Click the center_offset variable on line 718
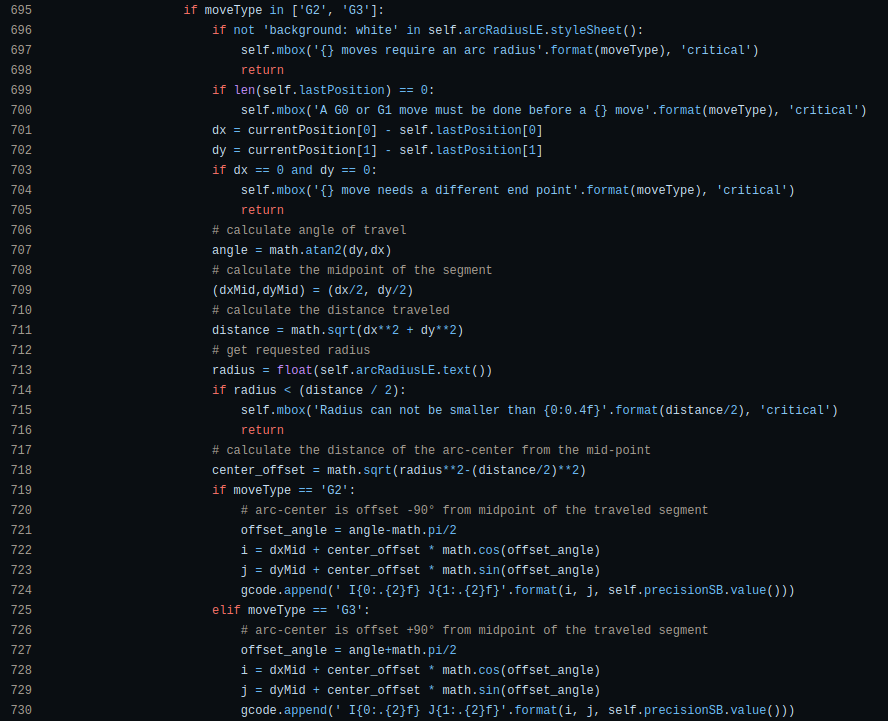Screen dimensions: 888x721 pos(259,470)
